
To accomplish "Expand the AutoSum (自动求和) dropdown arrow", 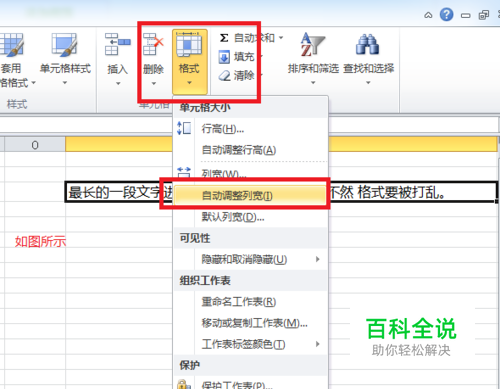I will coord(281,38).
